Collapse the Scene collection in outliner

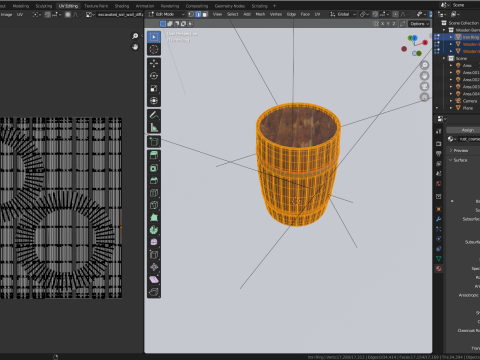[x=444, y=58]
